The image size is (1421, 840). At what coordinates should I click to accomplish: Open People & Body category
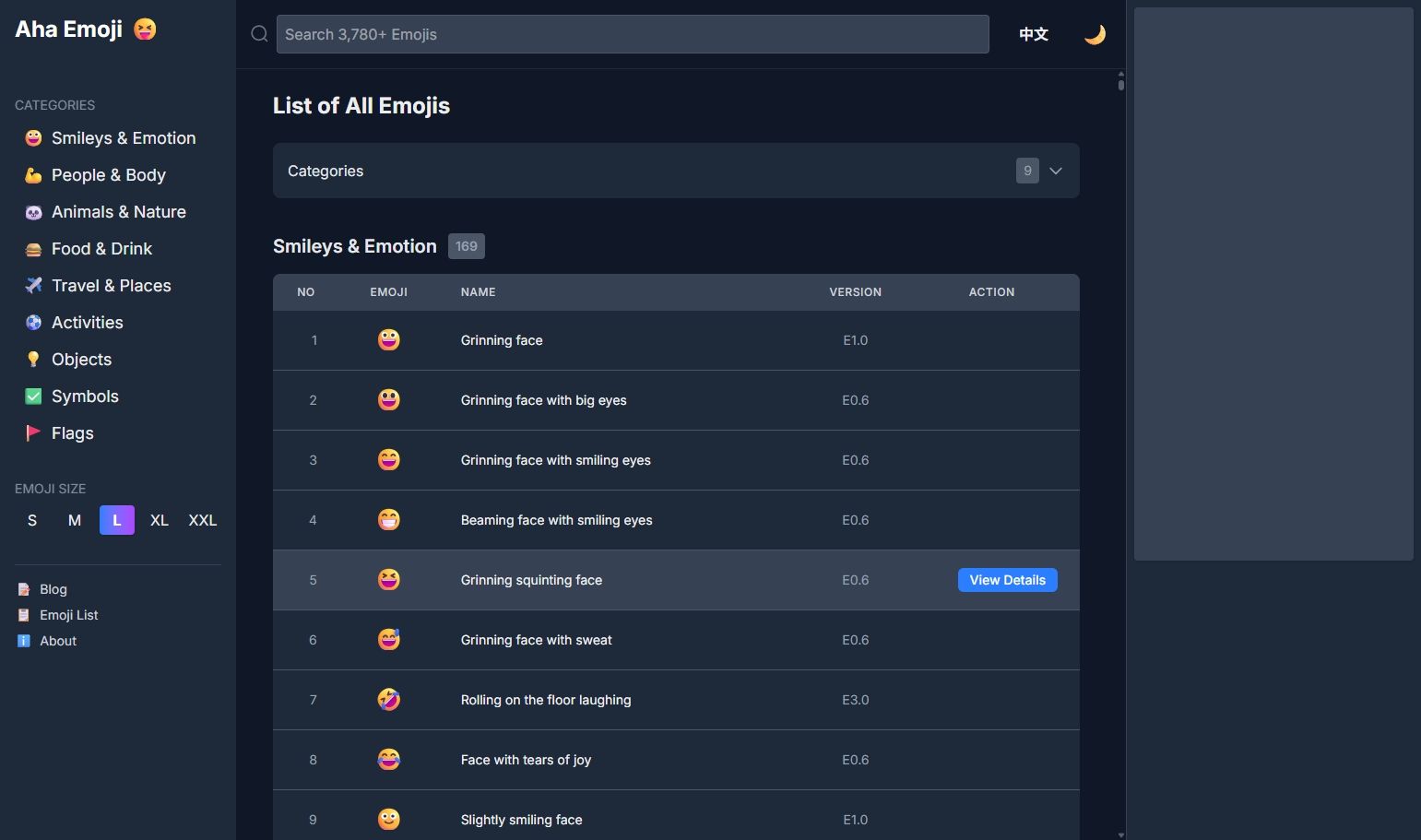coord(109,175)
